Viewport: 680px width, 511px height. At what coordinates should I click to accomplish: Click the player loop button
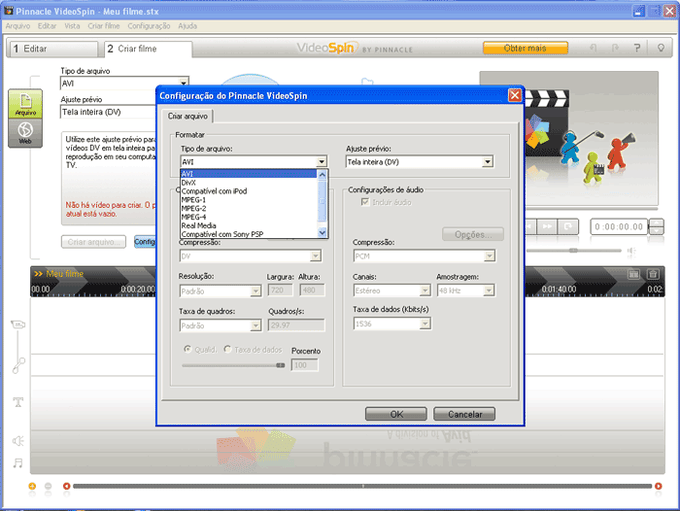pos(568,226)
